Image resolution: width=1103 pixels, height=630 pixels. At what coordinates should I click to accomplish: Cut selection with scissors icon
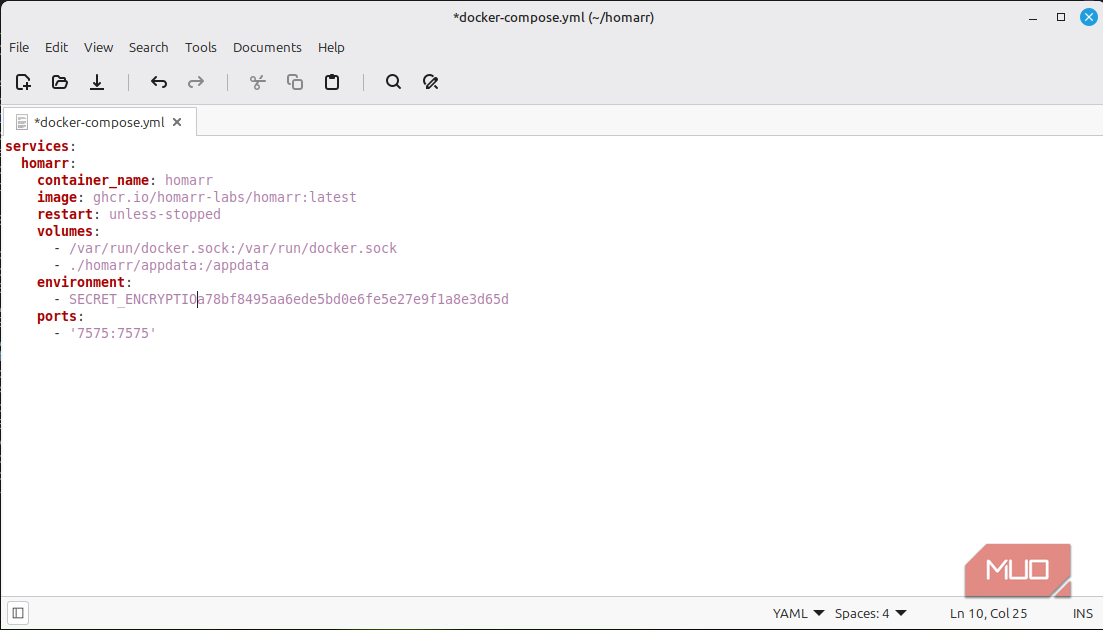257,82
